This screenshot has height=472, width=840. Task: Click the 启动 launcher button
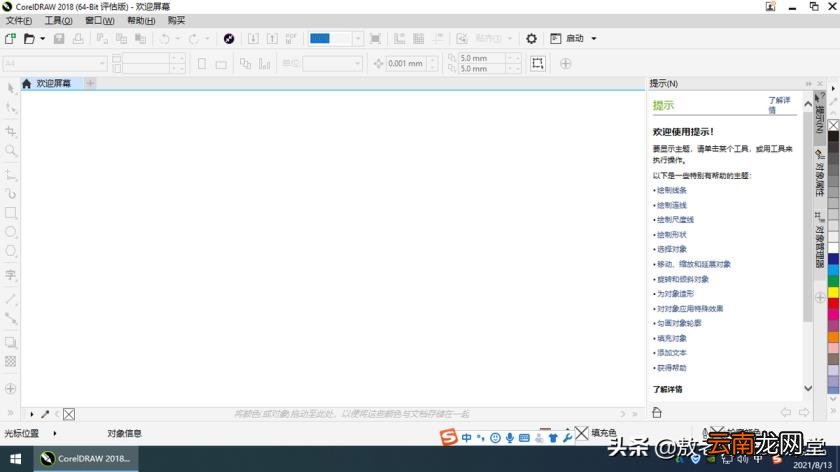pyautogui.click(x=567, y=39)
